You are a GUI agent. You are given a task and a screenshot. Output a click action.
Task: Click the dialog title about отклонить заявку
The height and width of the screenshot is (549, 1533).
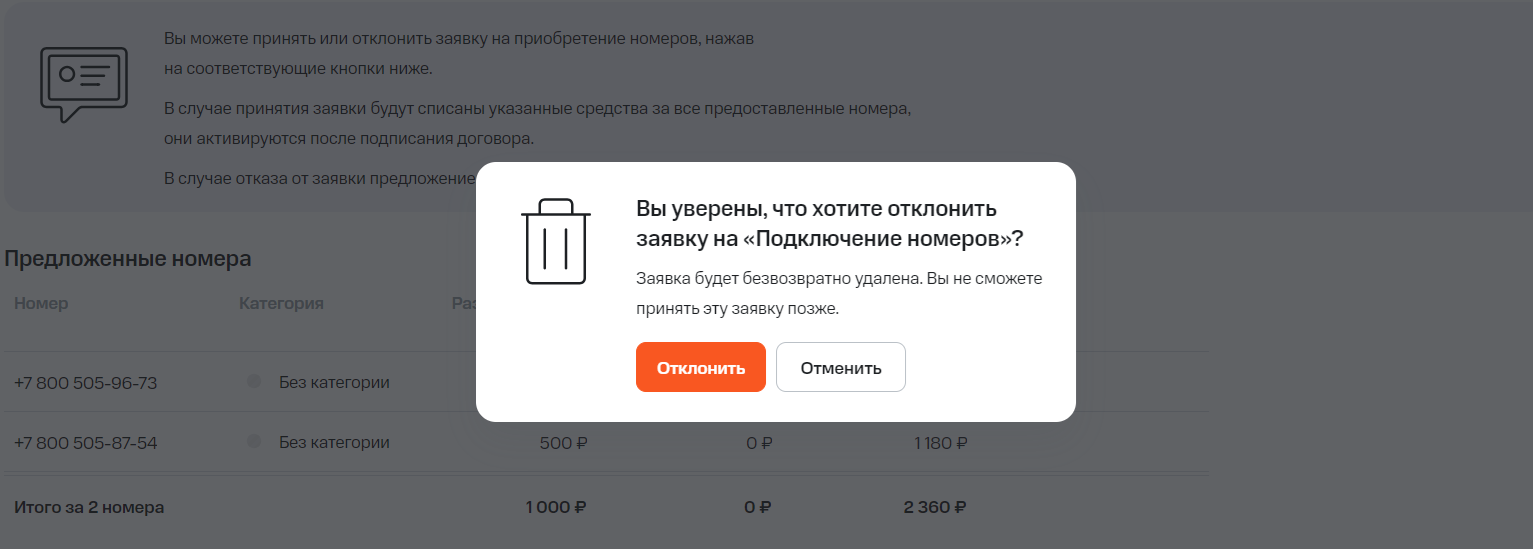coord(829,224)
